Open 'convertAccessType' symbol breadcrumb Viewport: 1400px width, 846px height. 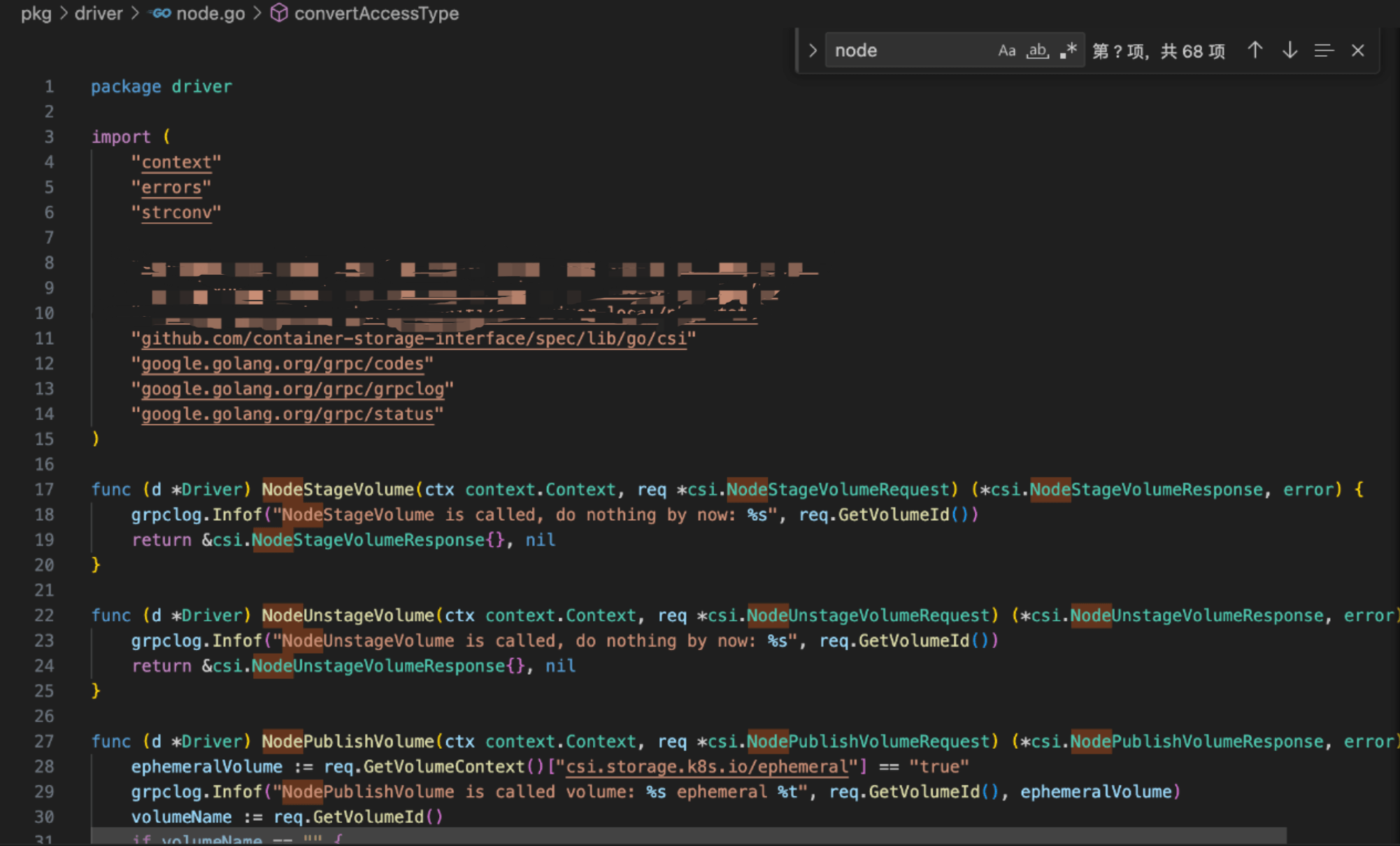click(x=376, y=13)
